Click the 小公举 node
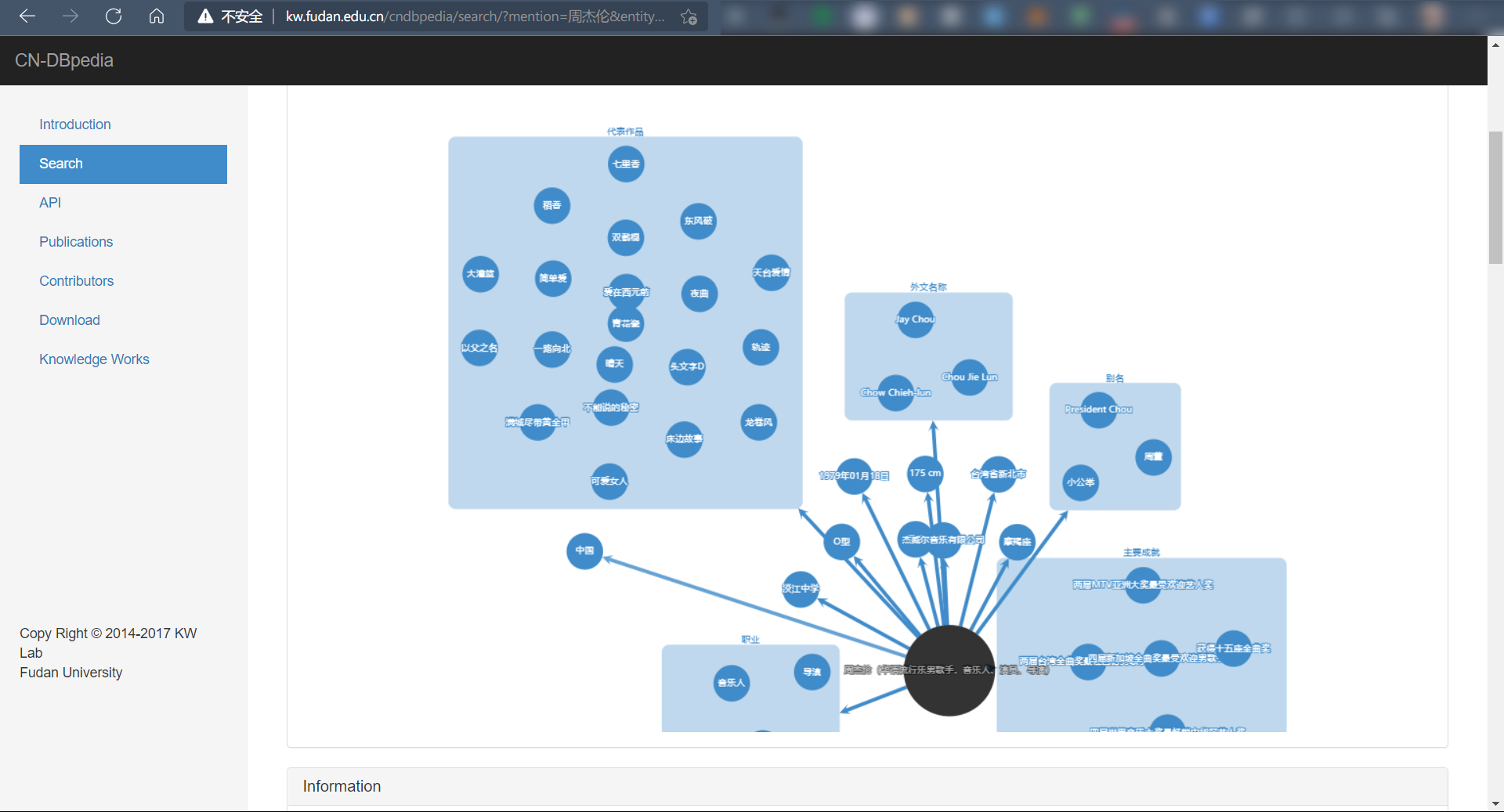 tap(1080, 482)
